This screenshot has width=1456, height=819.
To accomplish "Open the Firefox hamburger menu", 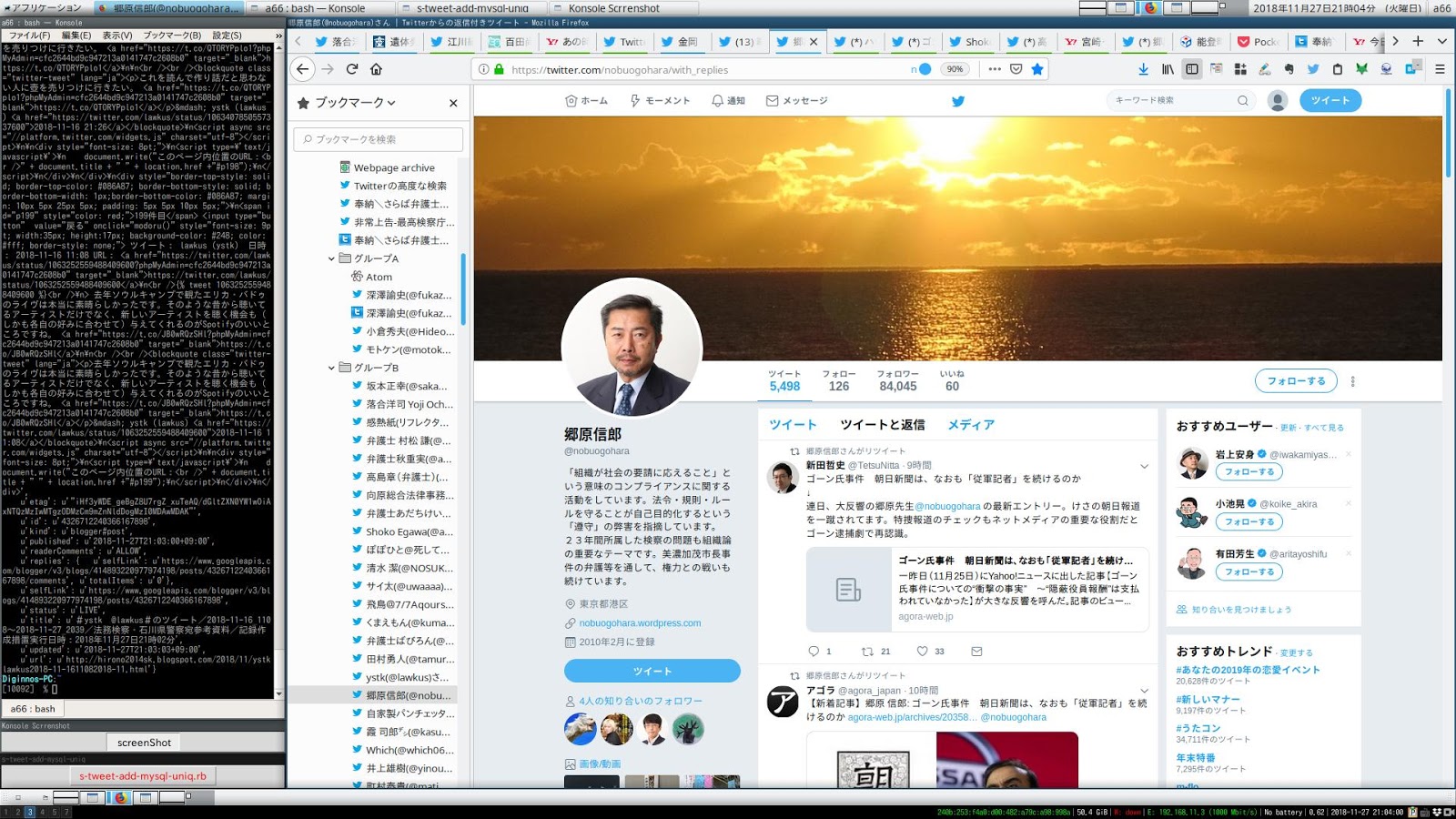I will coord(1440,69).
